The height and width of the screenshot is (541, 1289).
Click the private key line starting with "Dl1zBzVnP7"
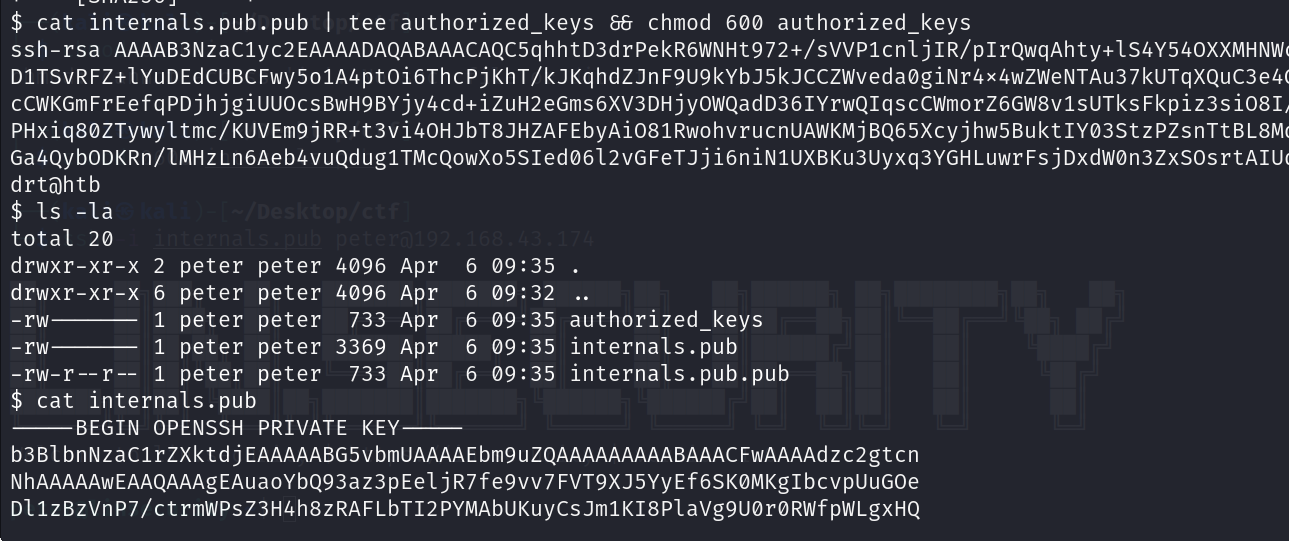pos(465,509)
